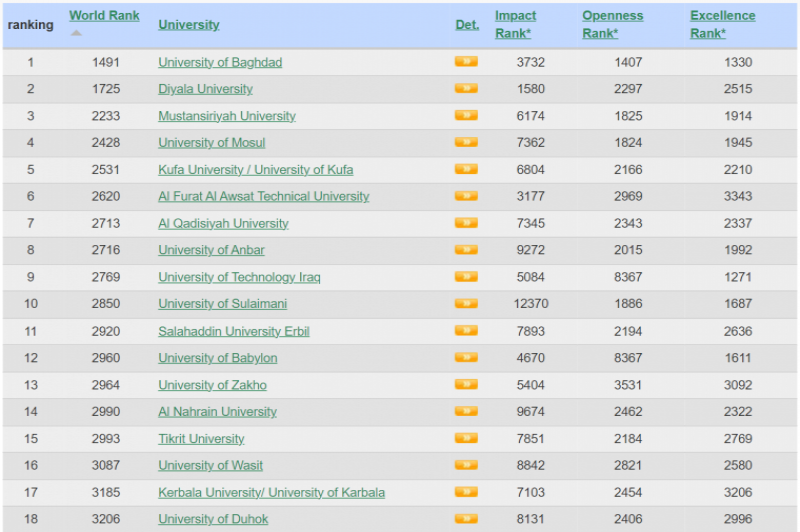Click details icon for University of Sulaimani
The height and width of the screenshot is (532, 800).
(466, 304)
